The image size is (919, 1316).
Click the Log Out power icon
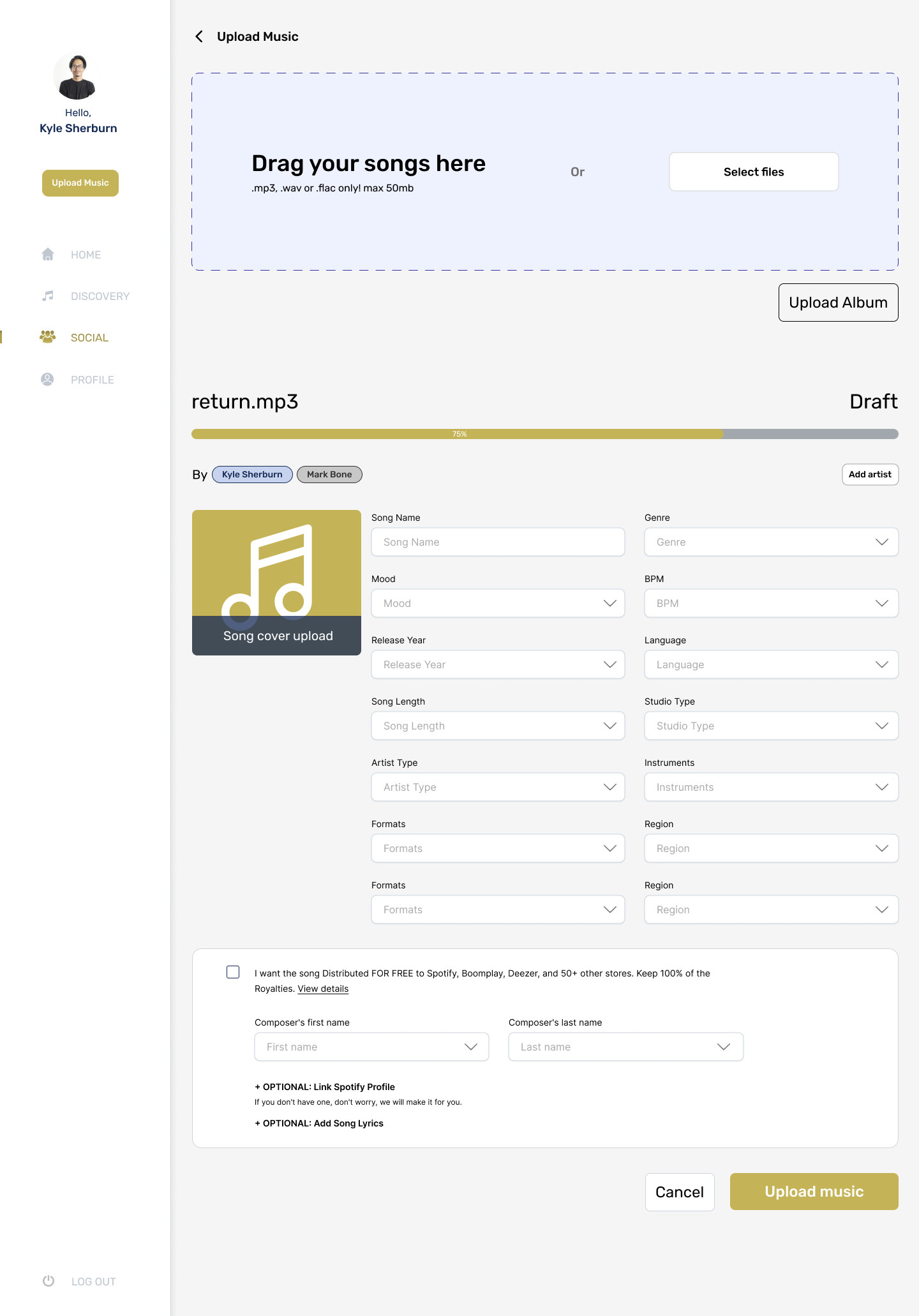point(49,1281)
